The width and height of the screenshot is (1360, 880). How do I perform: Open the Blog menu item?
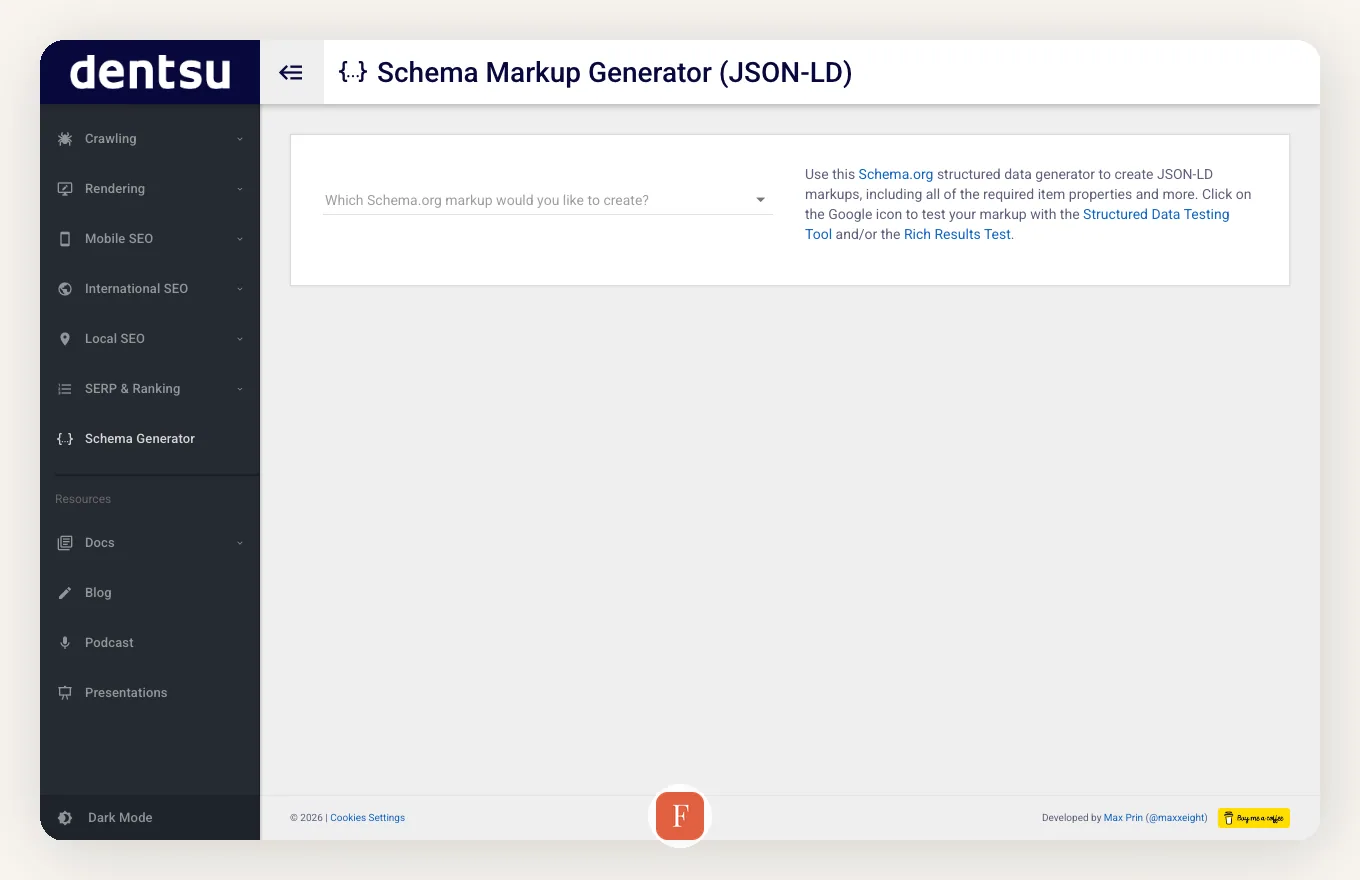pos(150,593)
